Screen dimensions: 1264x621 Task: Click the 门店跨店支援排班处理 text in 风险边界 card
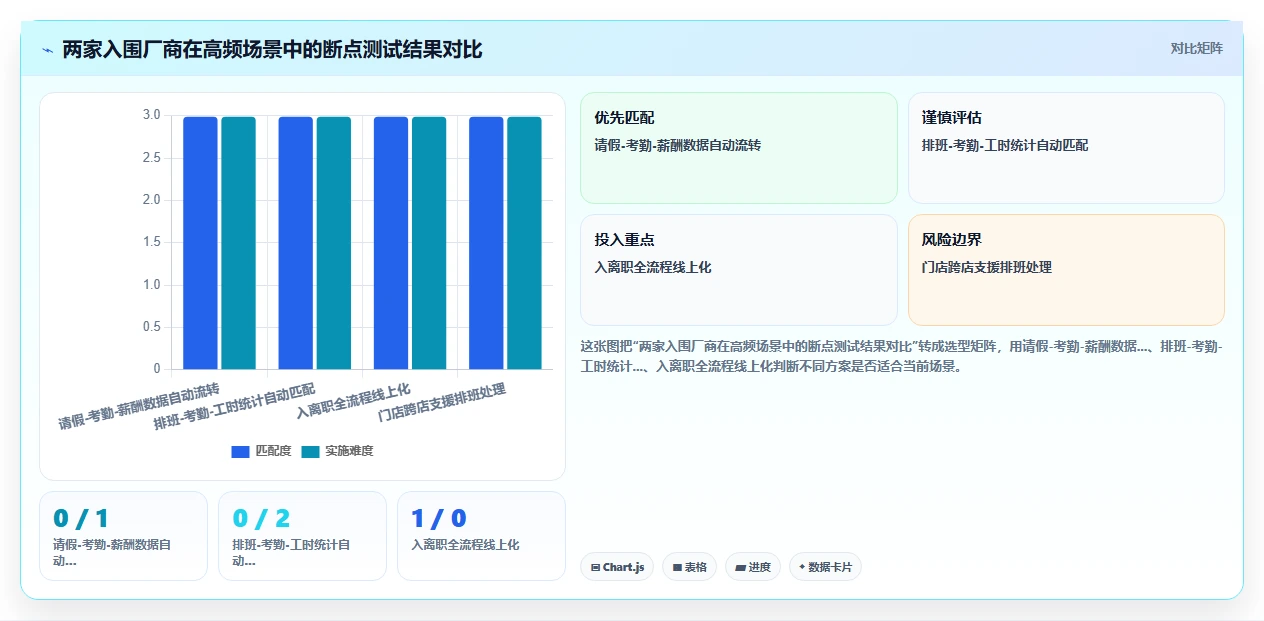coord(987,268)
